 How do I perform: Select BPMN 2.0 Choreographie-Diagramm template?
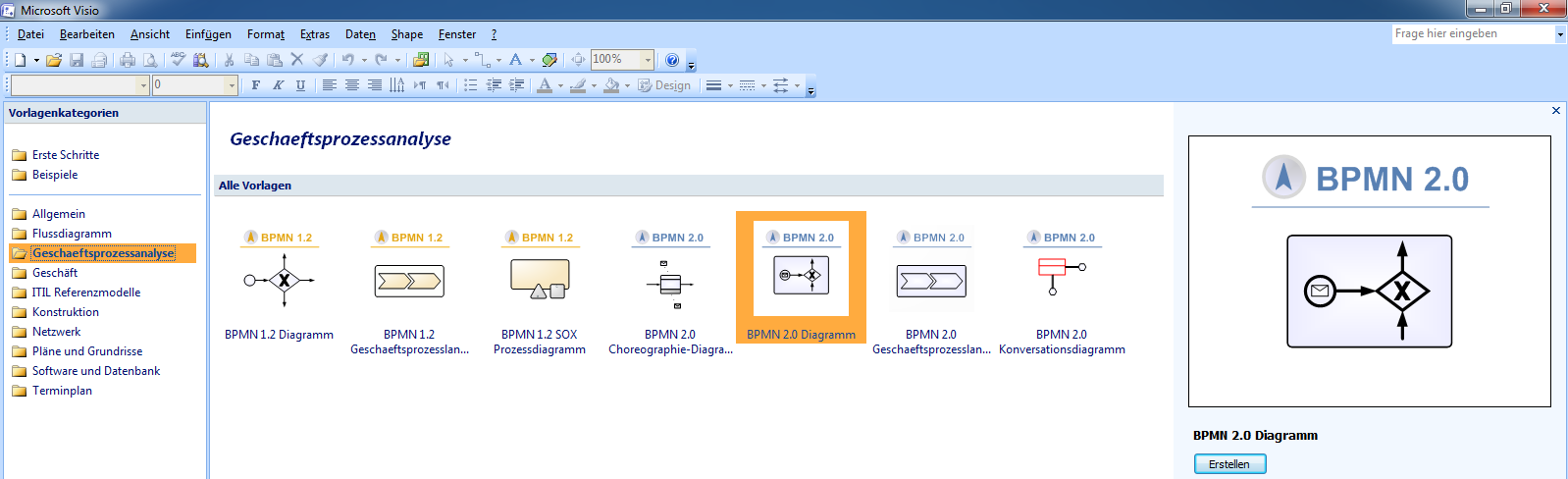coord(670,292)
